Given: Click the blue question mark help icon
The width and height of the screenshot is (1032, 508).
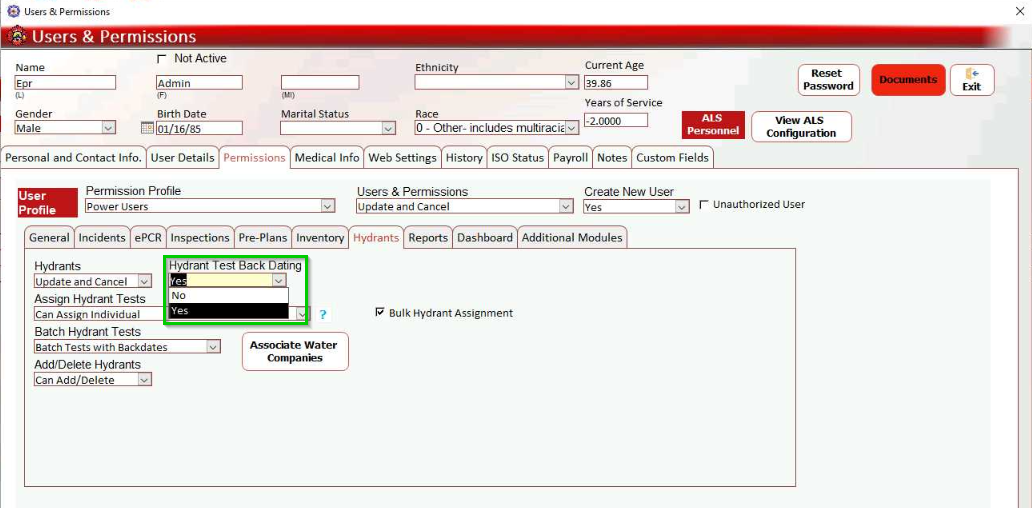Looking at the screenshot, I should tap(323, 315).
